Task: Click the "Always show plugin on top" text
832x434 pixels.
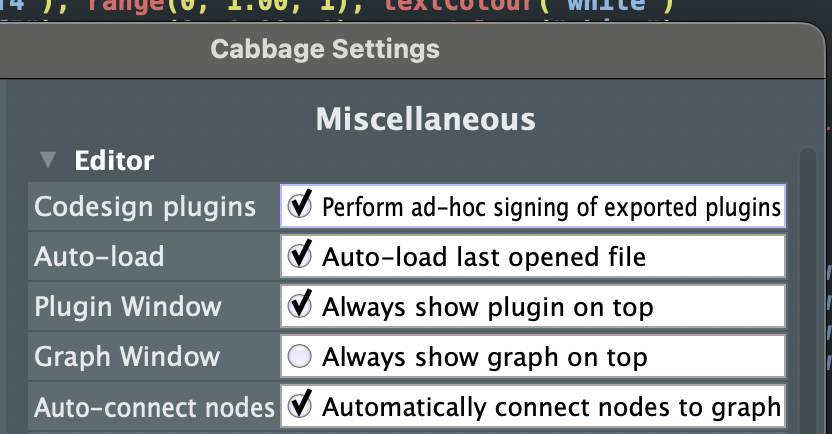Action: pyautogui.click(x=487, y=306)
